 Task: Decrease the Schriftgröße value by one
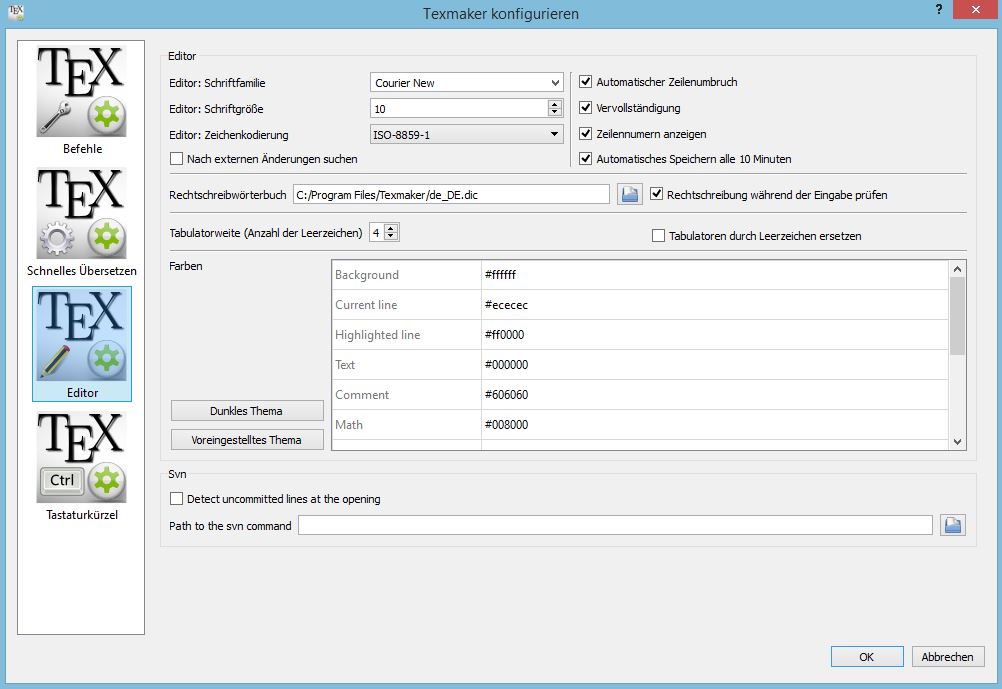[555, 112]
